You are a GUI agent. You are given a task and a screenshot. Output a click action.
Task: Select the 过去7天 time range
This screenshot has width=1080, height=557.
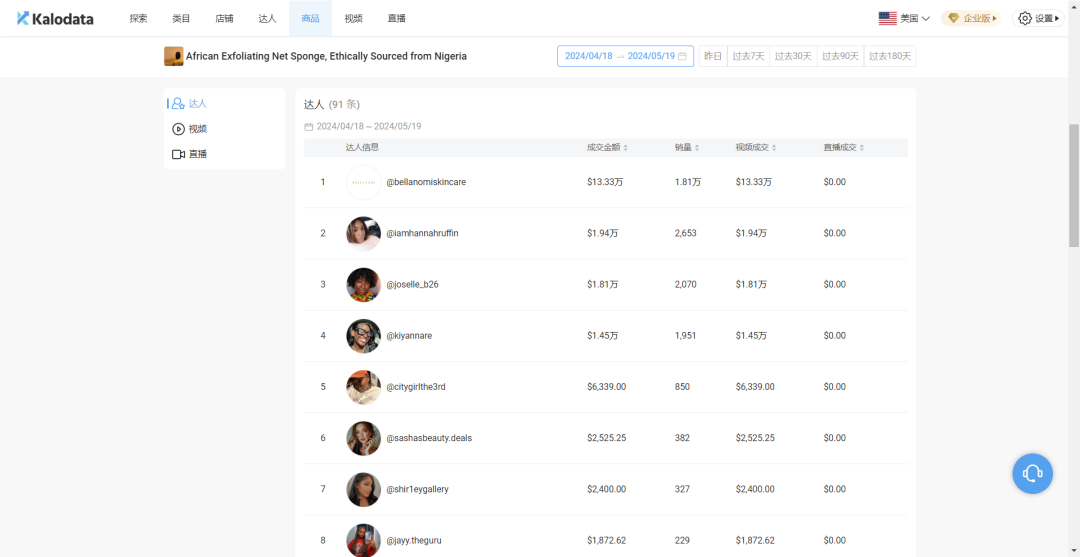click(x=748, y=56)
